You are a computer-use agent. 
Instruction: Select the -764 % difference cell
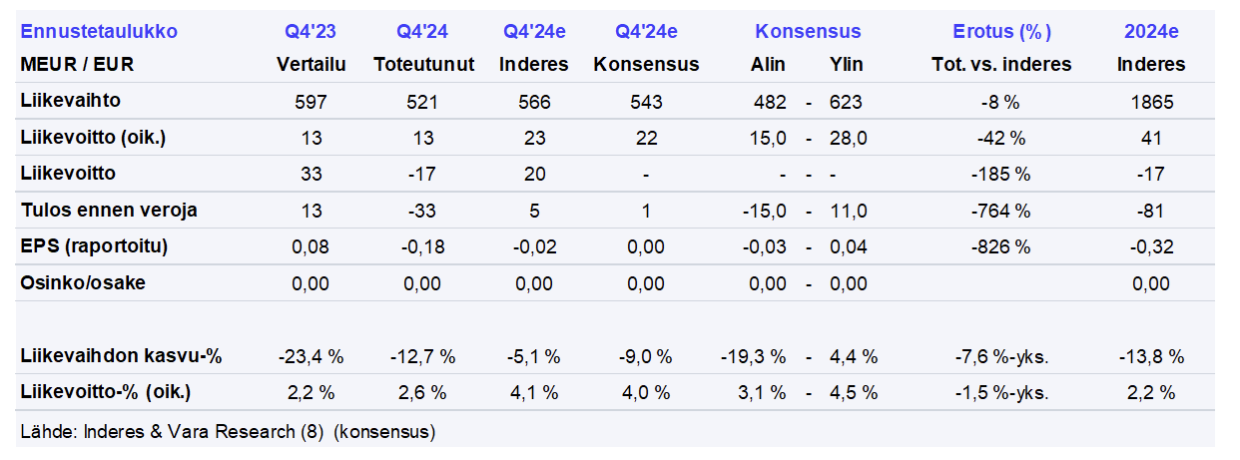click(1001, 211)
